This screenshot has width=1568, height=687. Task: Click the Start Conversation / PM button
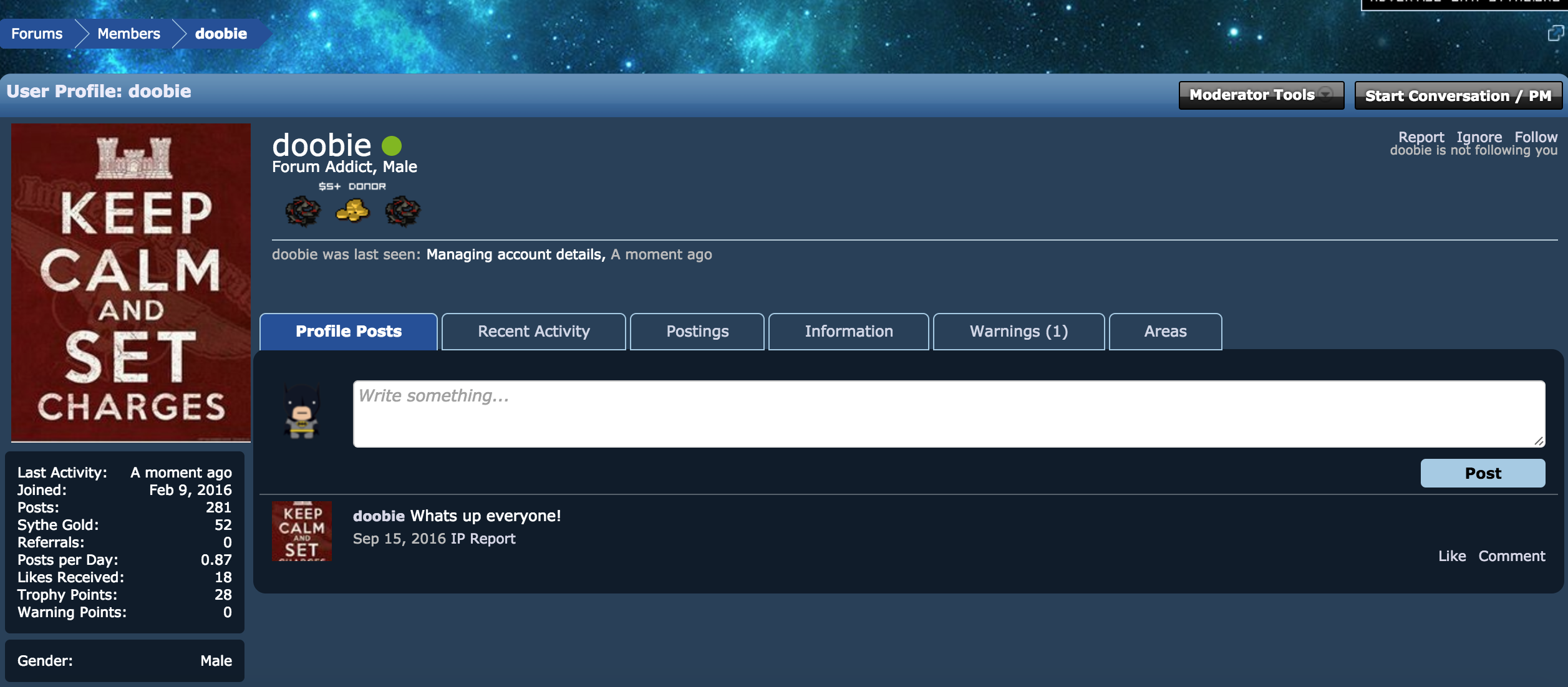(1458, 96)
